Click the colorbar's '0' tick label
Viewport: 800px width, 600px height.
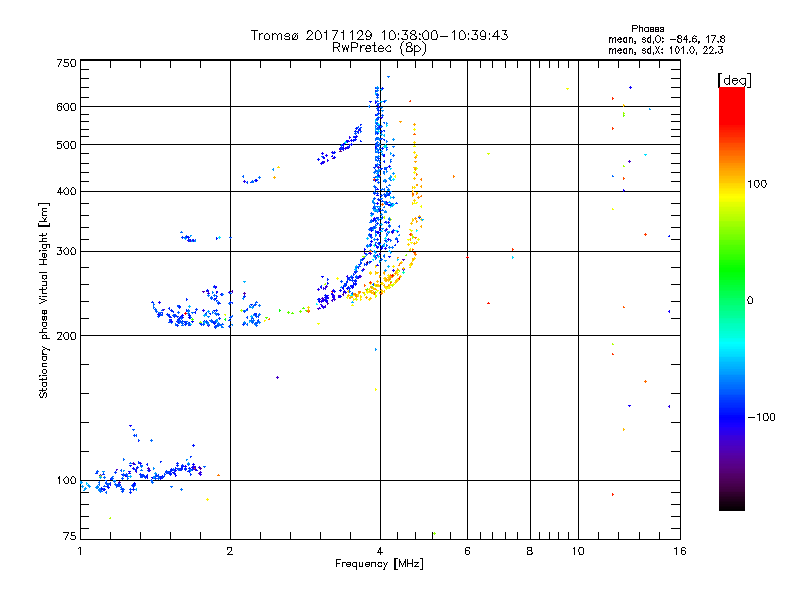click(x=750, y=301)
